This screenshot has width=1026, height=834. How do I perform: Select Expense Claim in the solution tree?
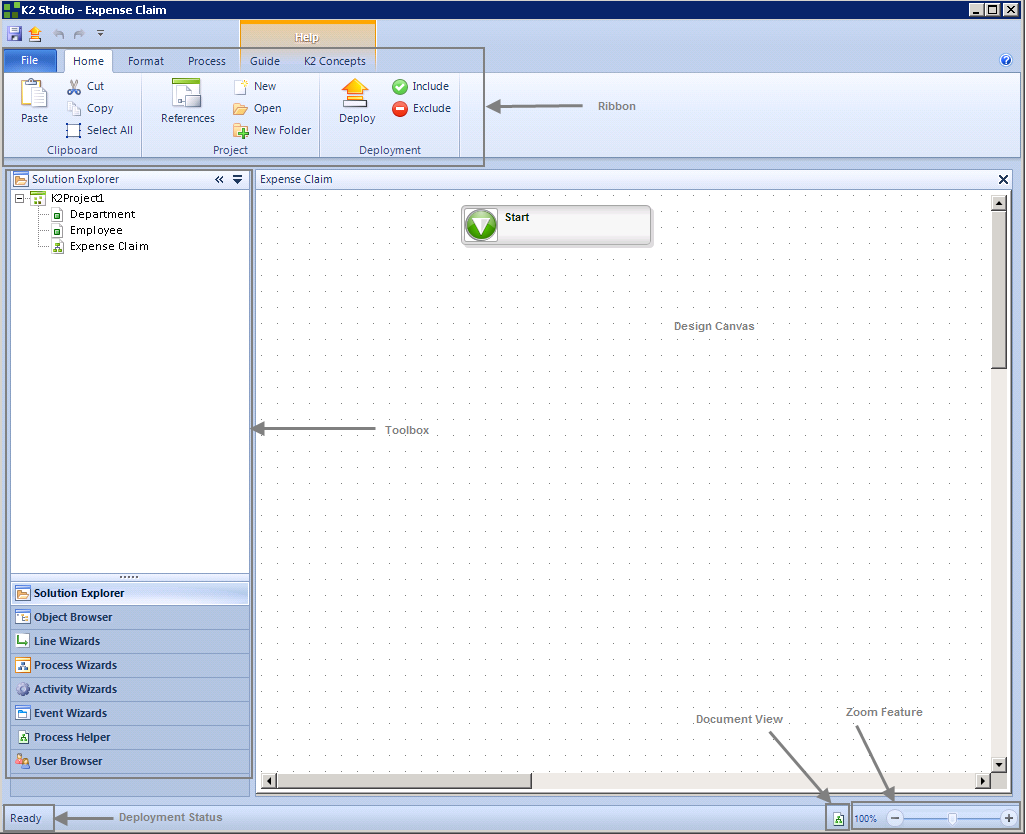pyautogui.click(x=109, y=247)
